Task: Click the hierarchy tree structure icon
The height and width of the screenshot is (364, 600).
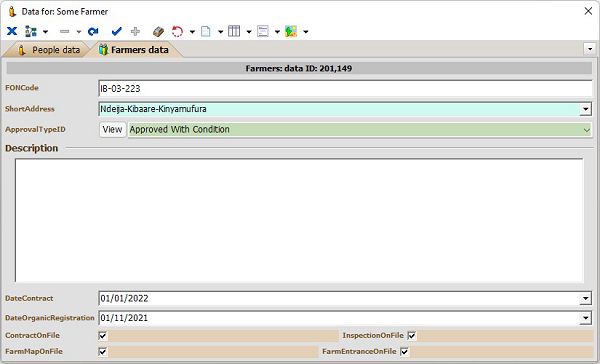Action: (31, 31)
